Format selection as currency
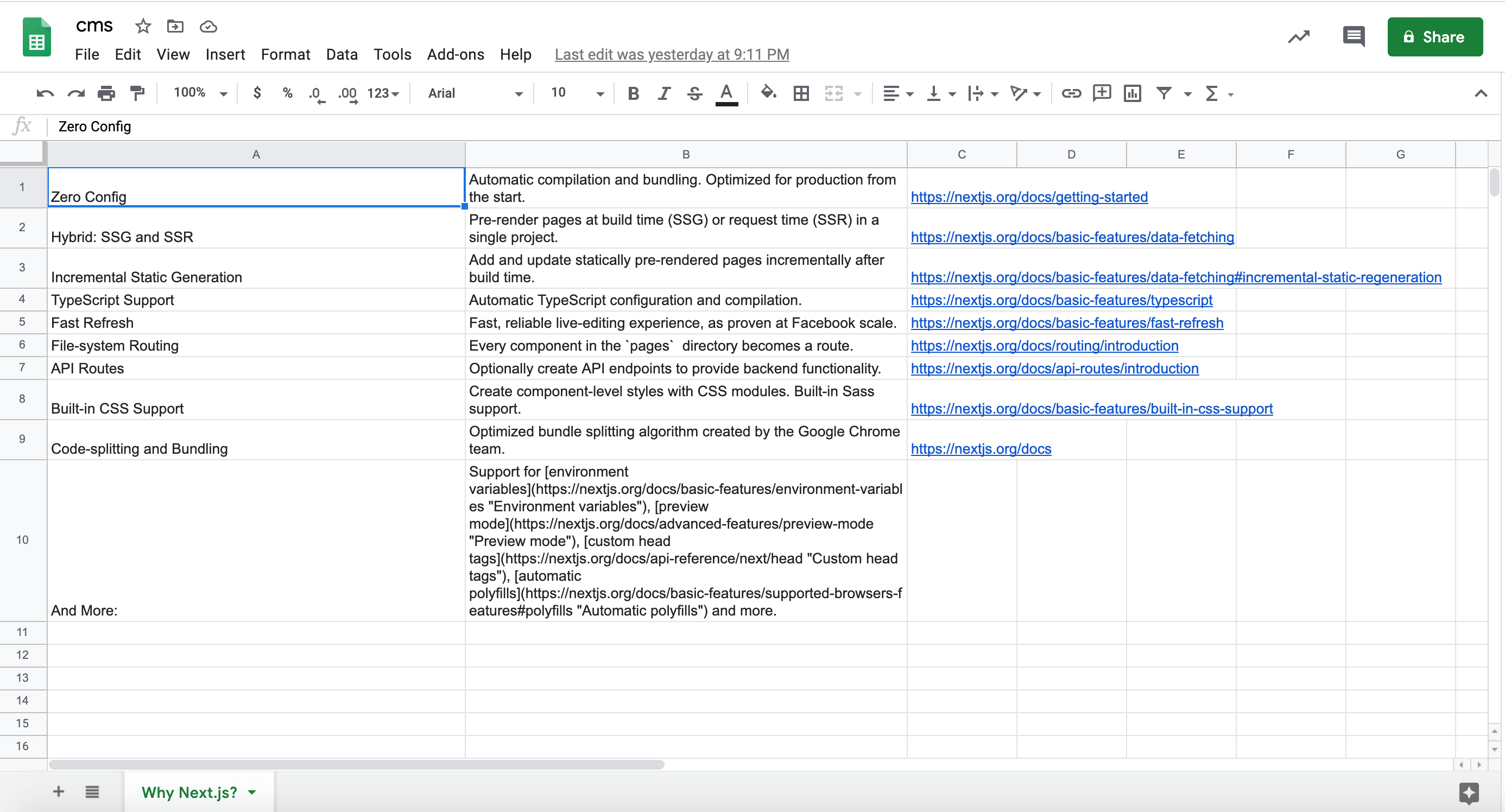This screenshot has height=812, width=1505. point(256,93)
